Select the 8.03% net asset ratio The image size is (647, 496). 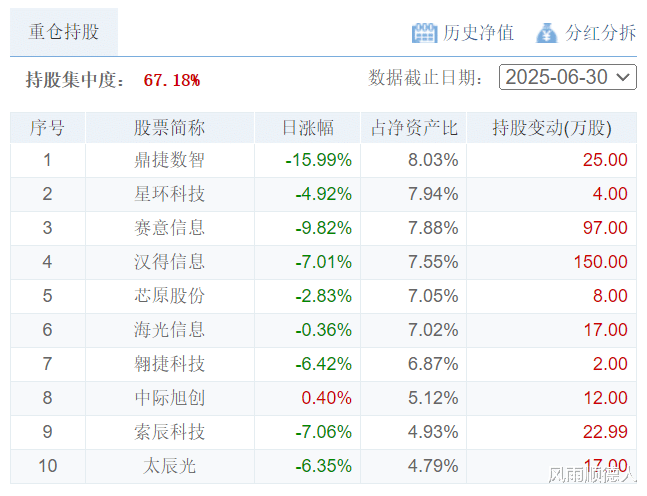(433, 160)
